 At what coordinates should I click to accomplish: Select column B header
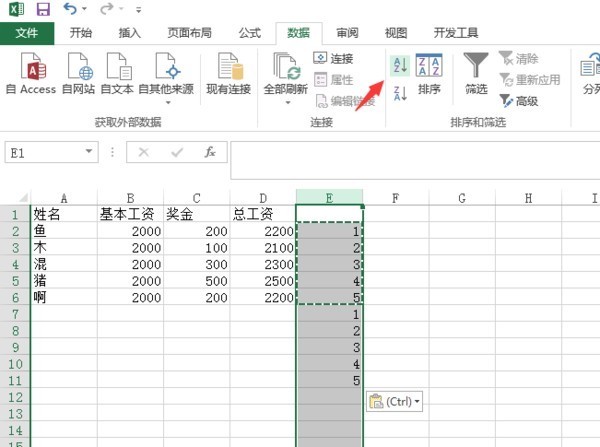(130, 198)
